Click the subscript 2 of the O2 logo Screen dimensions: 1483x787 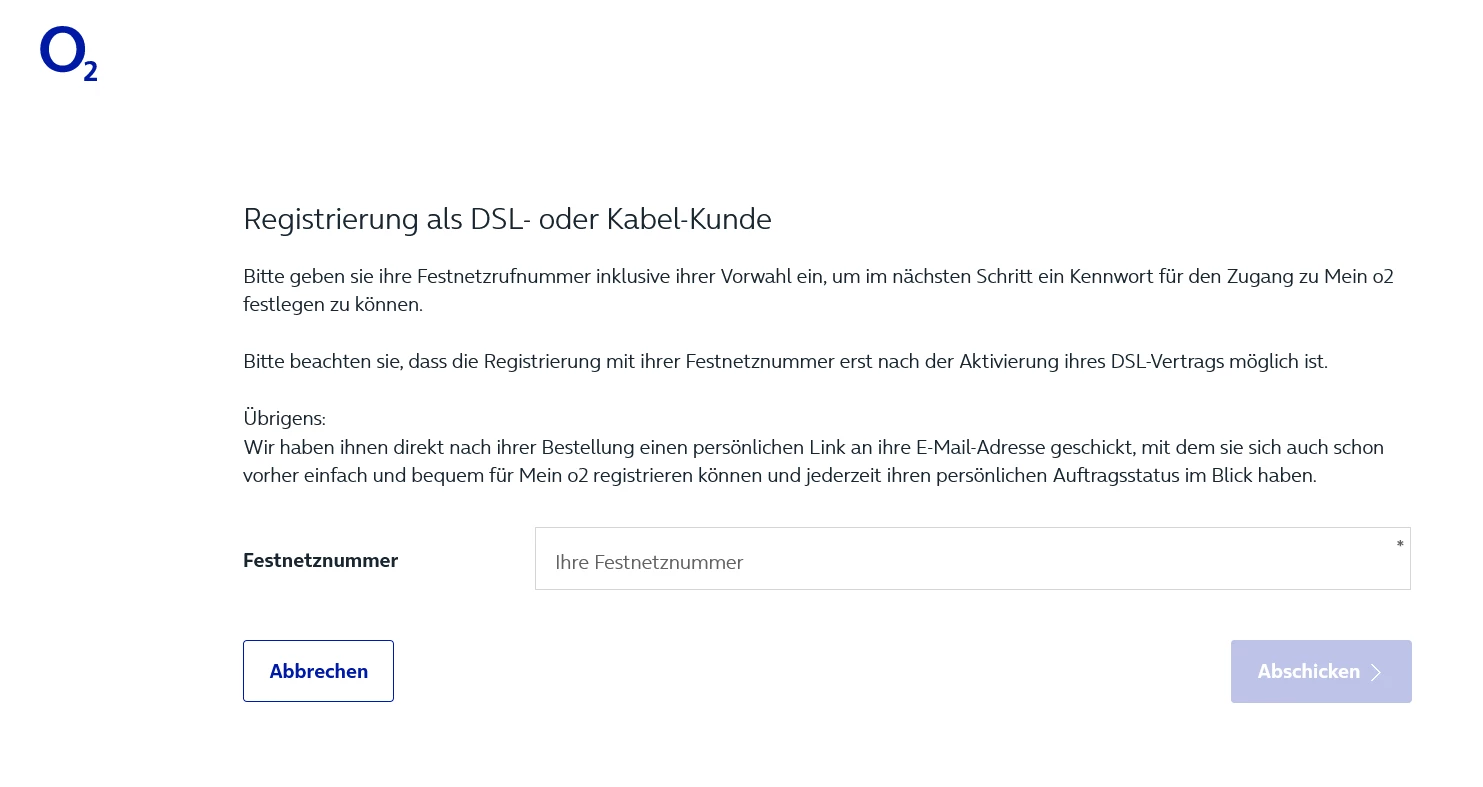tap(90, 70)
